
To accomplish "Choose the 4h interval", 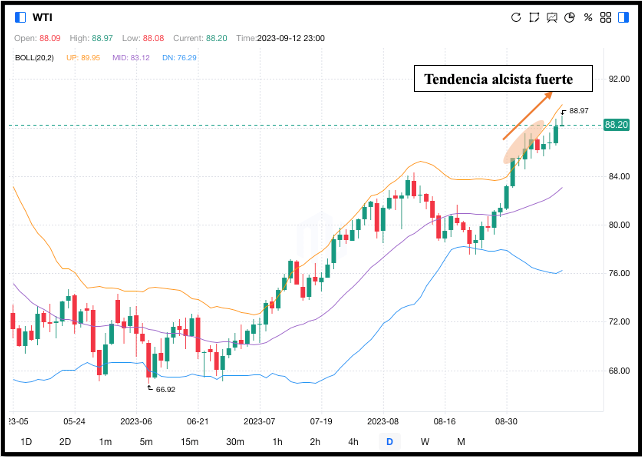I will pyautogui.click(x=353, y=441).
